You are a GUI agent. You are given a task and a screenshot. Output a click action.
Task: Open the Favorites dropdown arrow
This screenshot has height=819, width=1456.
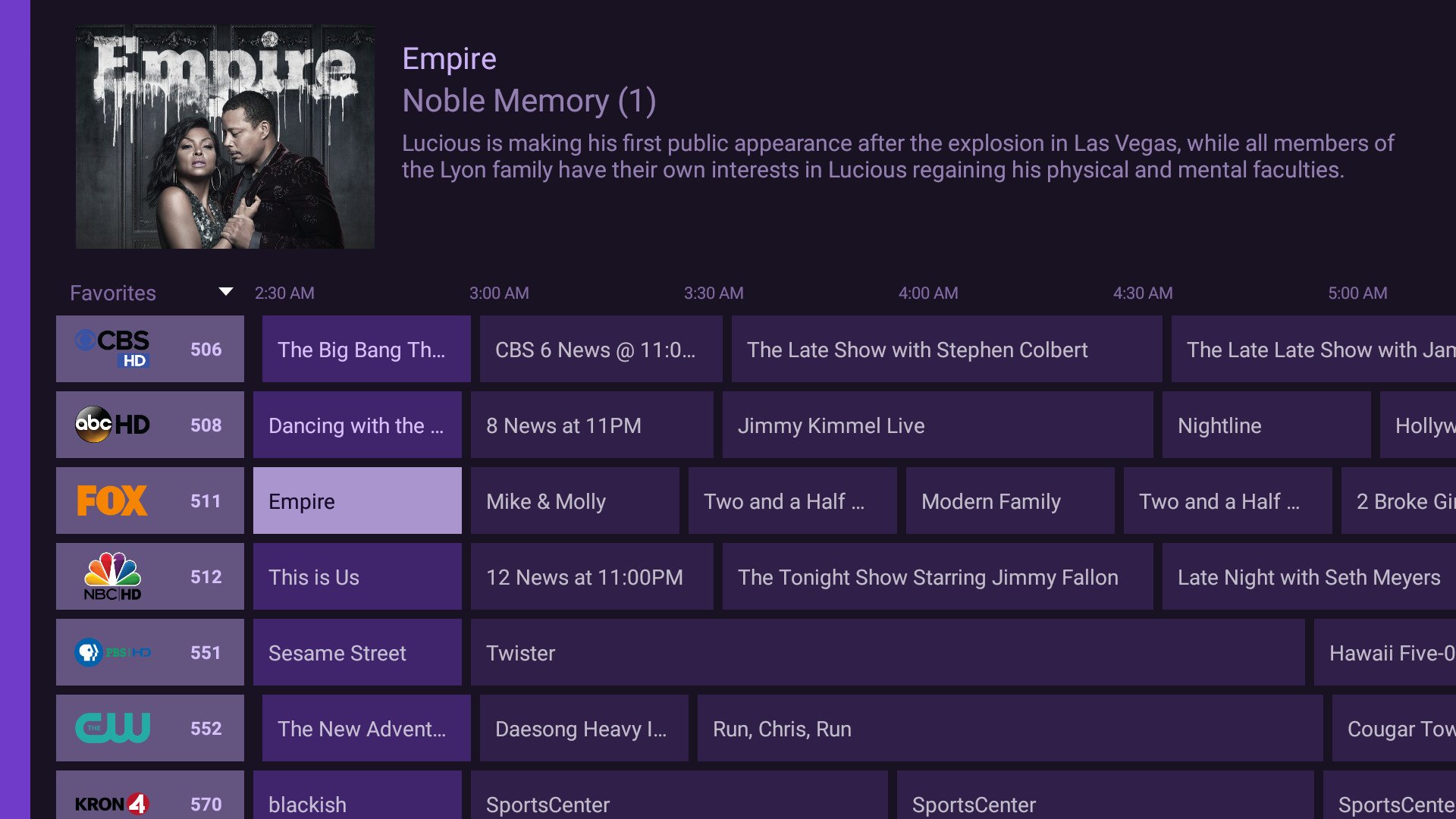(225, 292)
